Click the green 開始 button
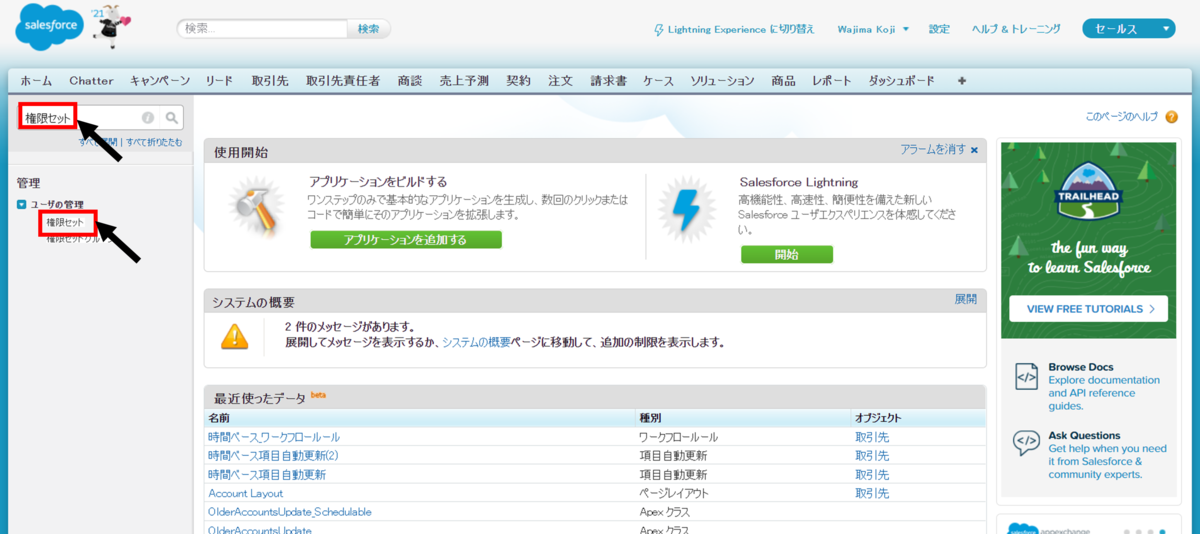 (787, 254)
